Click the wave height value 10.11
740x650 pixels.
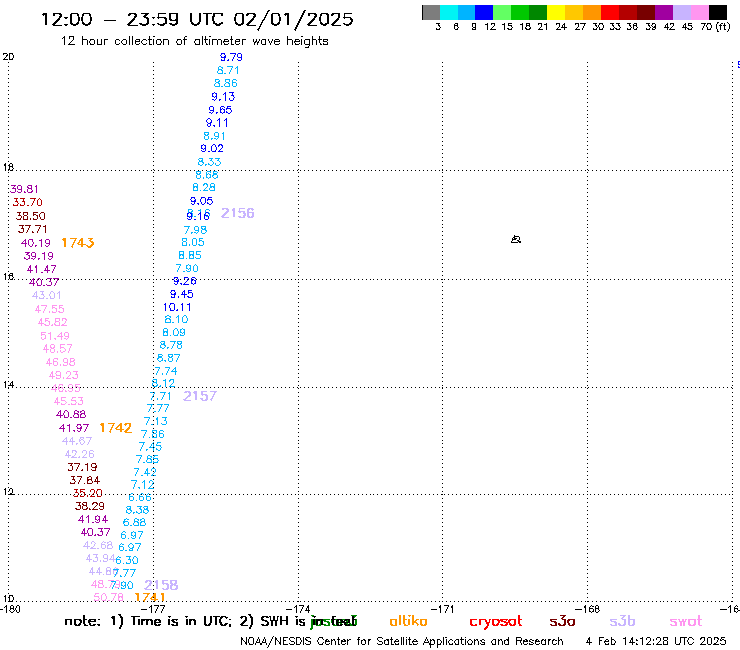(x=177, y=307)
